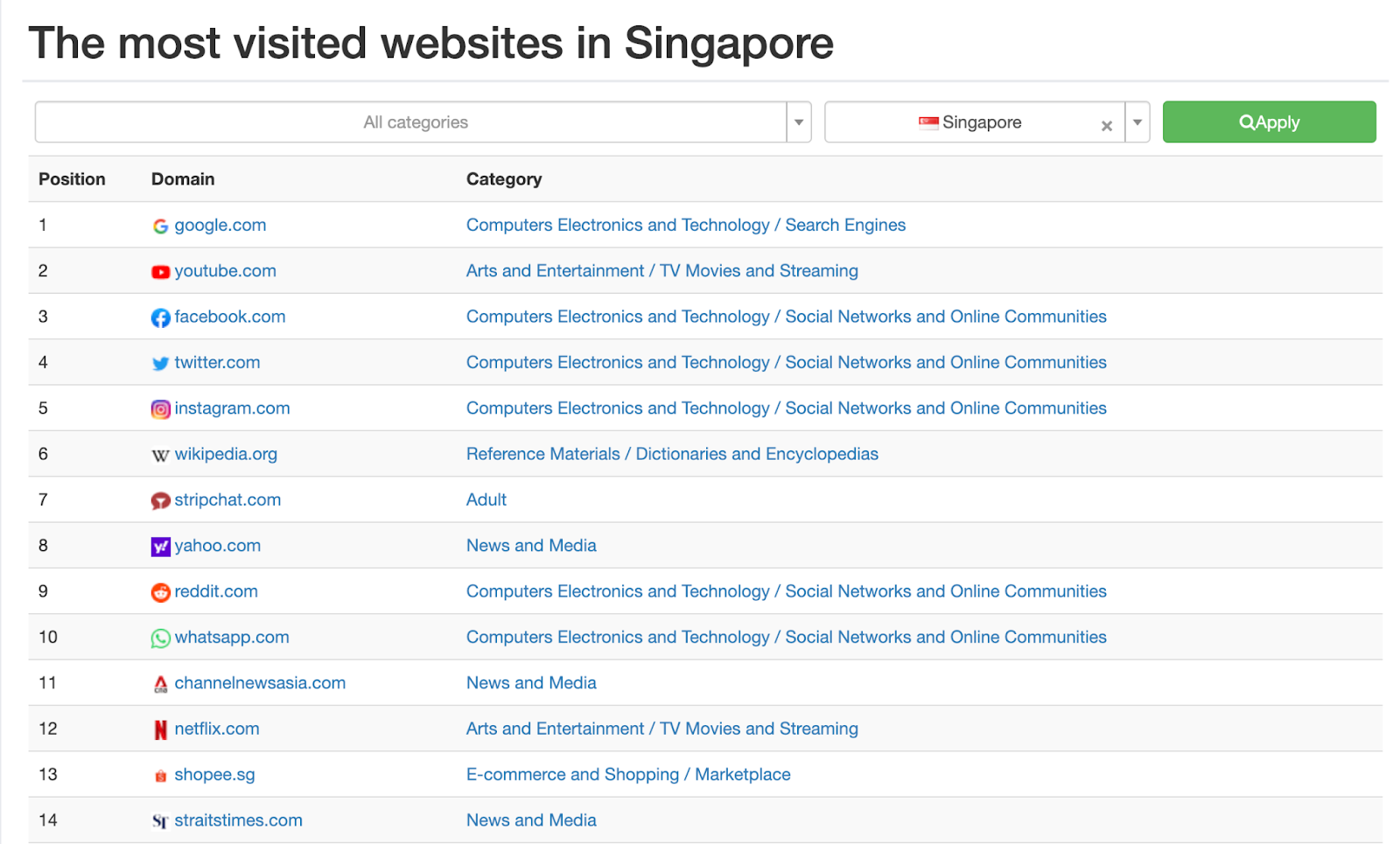This screenshot has height=844, width=1400.
Task: Open the shopee.sg domain link
Action: (x=214, y=775)
